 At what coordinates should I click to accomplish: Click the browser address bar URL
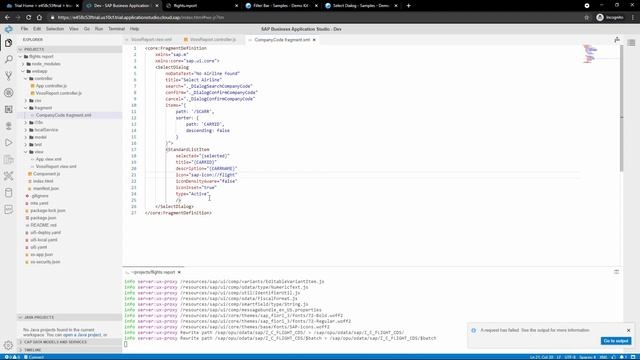click(x=141, y=18)
